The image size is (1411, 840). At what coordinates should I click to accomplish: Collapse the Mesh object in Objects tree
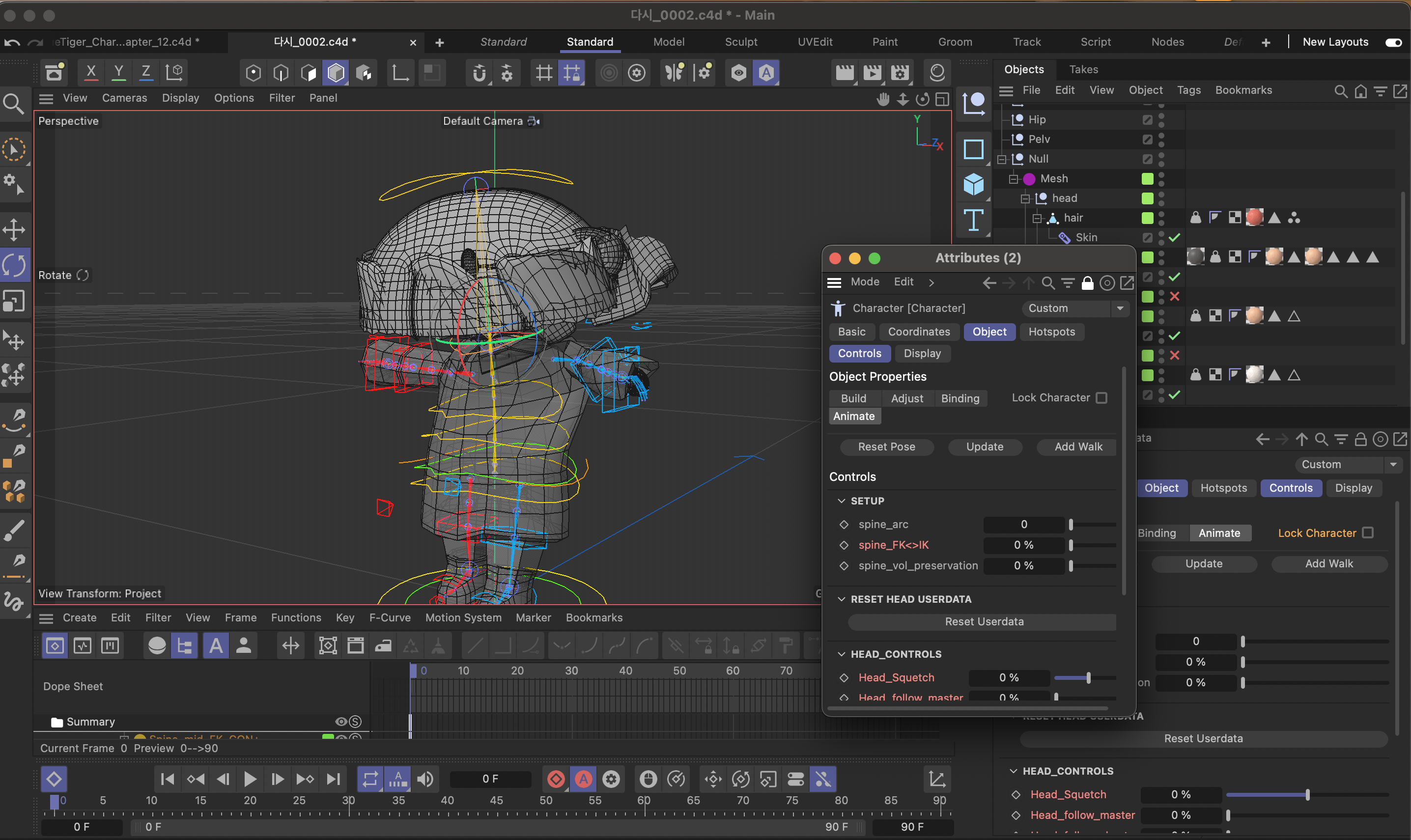(x=1013, y=179)
